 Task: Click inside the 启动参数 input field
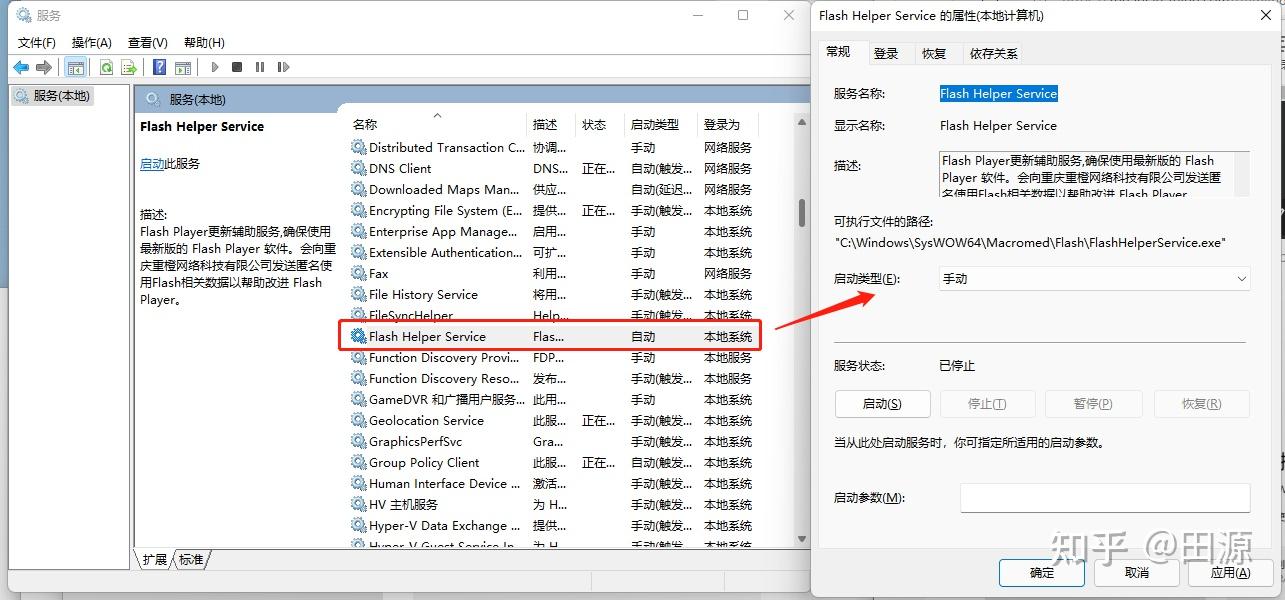coord(1105,497)
